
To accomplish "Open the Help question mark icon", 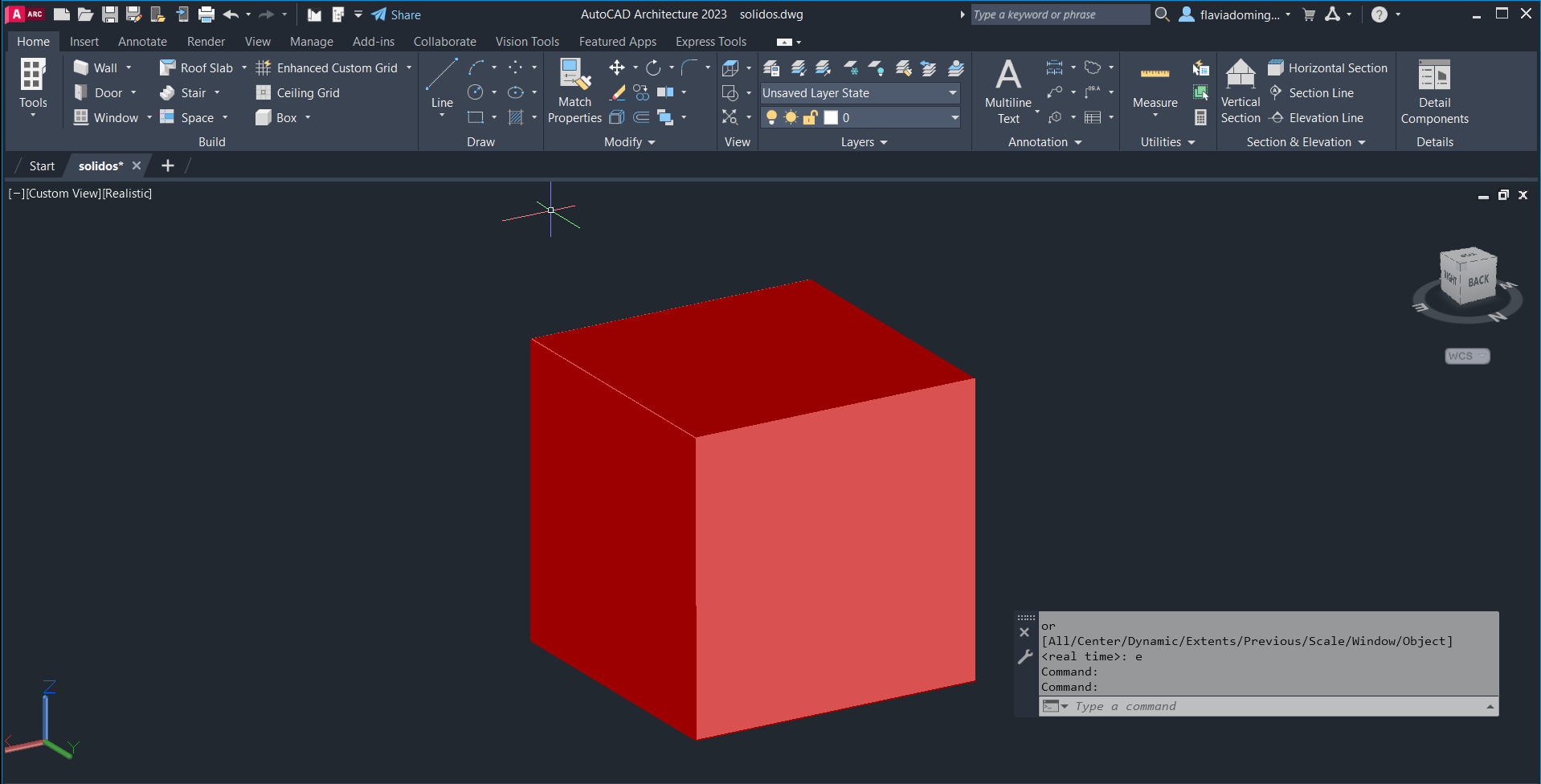I will [1380, 14].
